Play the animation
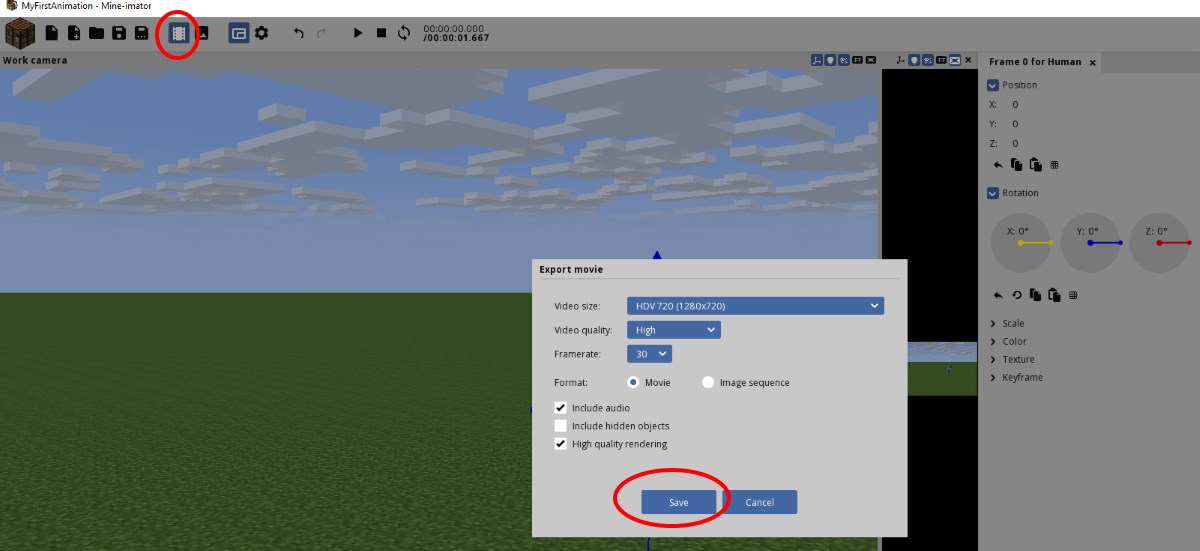 (x=358, y=33)
